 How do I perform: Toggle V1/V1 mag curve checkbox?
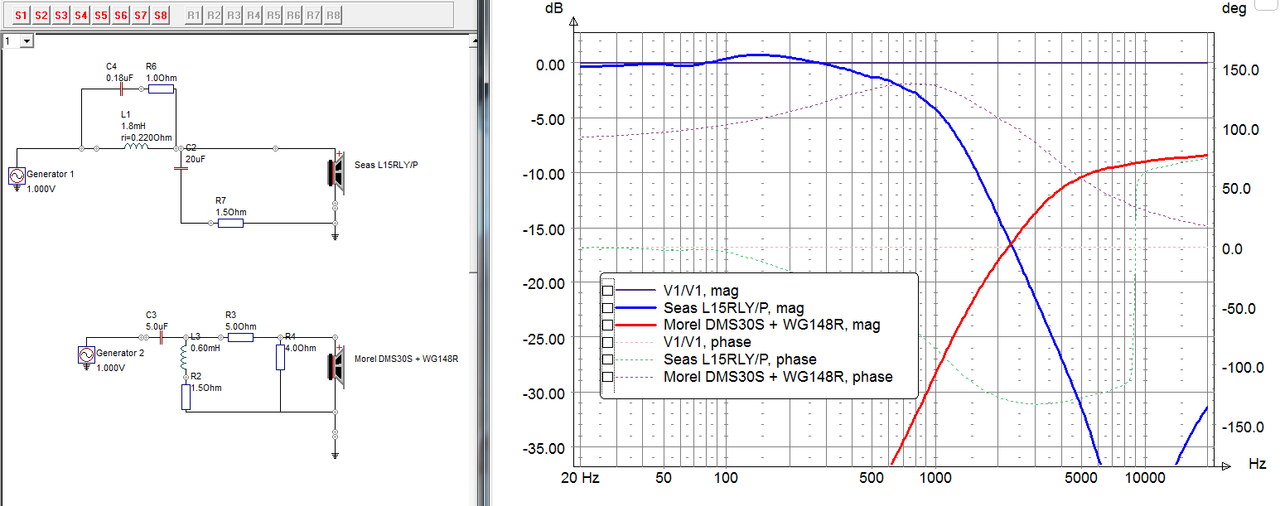[607, 291]
